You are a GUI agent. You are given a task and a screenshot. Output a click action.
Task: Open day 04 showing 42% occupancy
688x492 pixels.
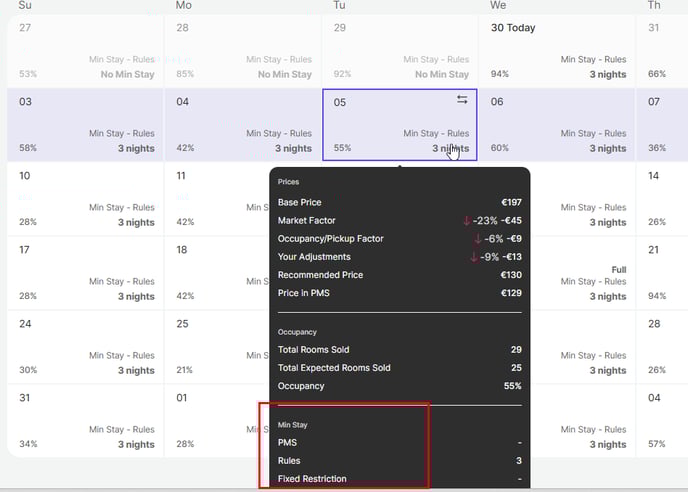(x=242, y=125)
